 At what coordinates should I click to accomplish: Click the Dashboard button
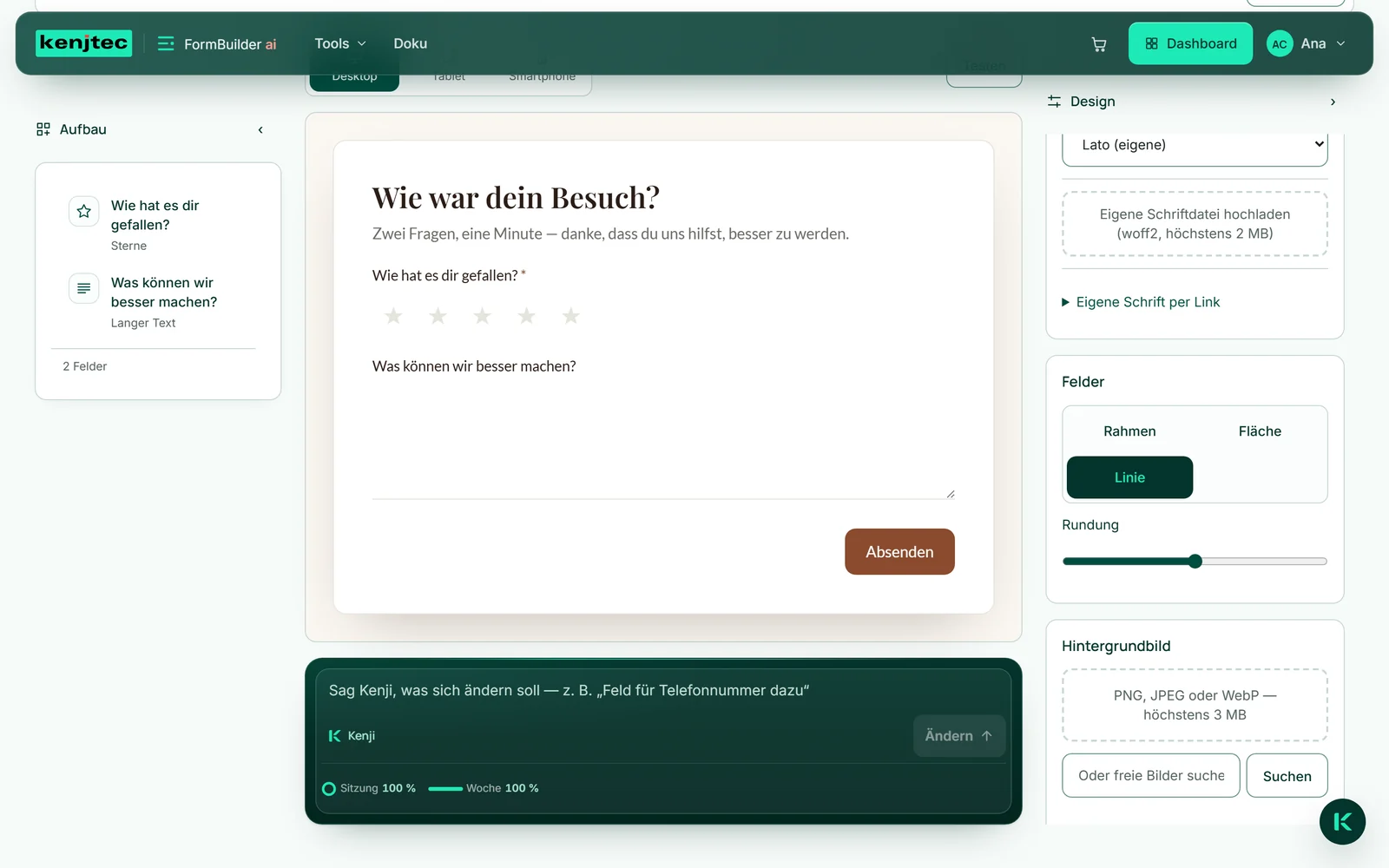[1190, 43]
